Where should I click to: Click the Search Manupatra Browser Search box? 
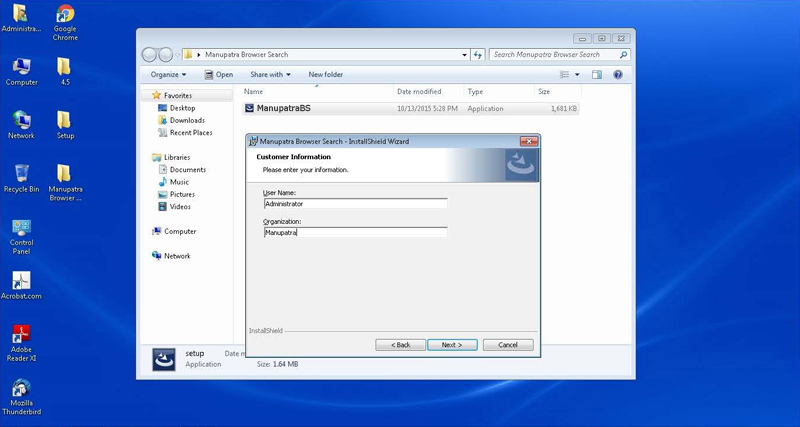point(560,55)
